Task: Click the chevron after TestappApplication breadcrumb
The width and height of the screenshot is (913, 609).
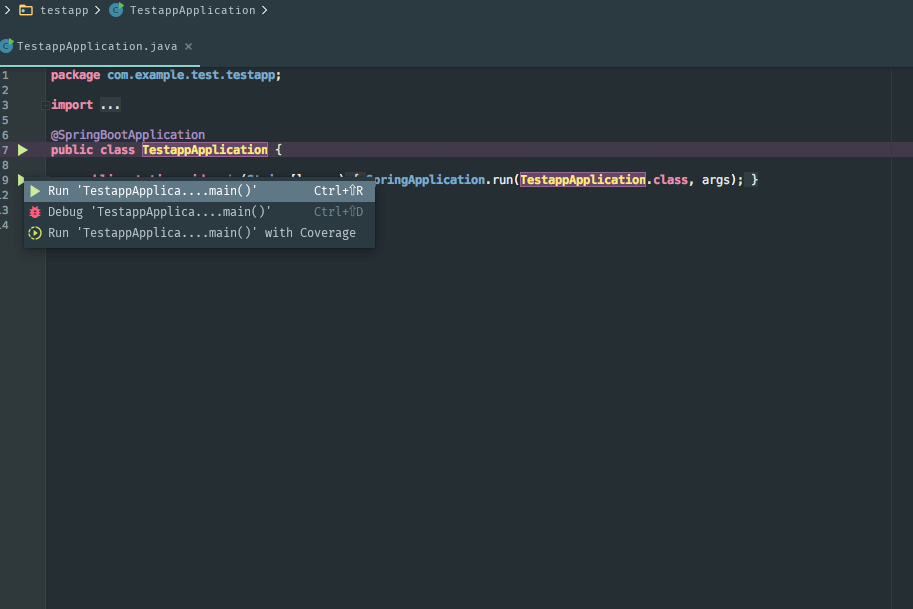Action: pyautogui.click(x=264, y=10)
